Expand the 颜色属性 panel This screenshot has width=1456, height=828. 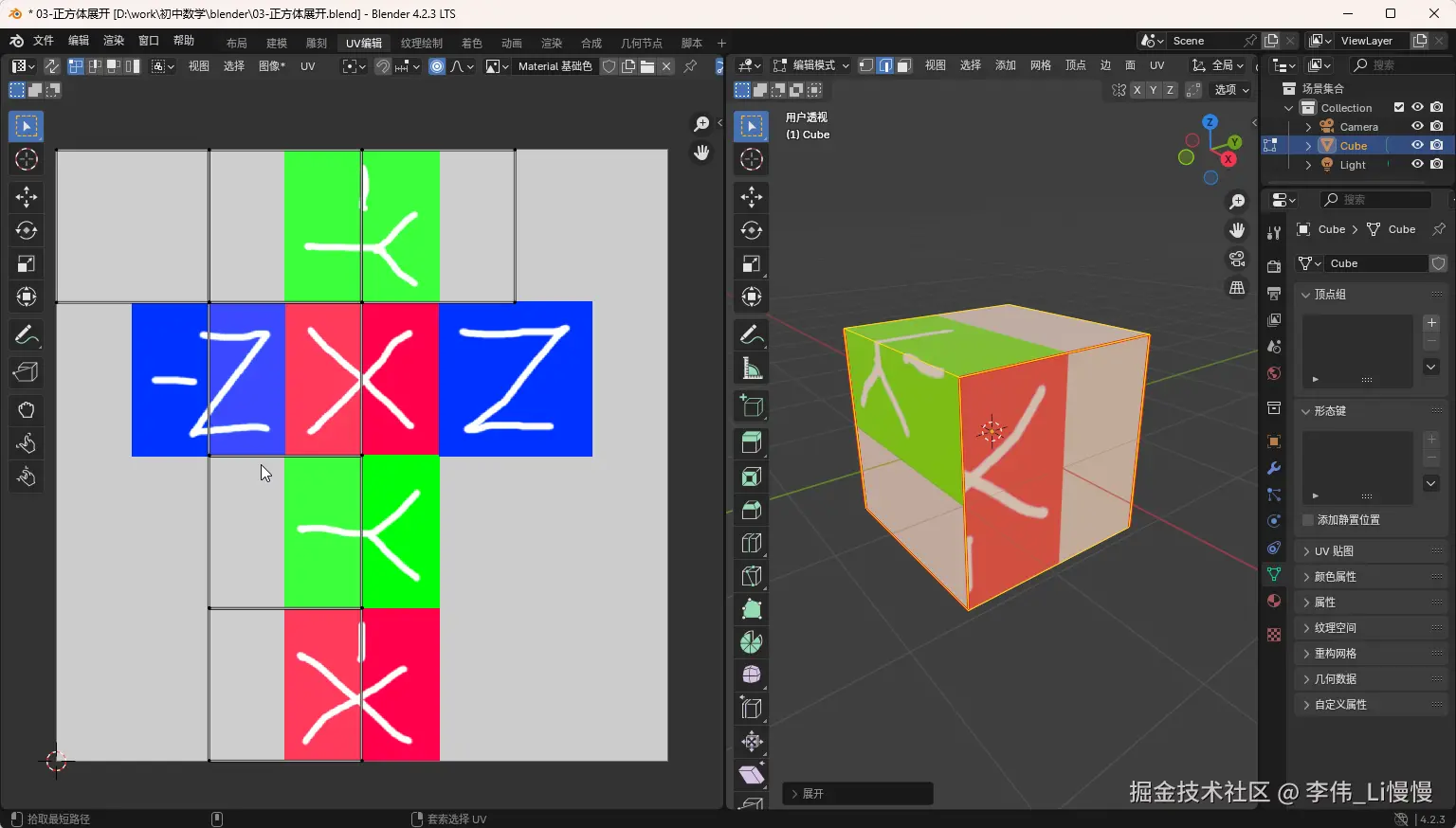click(x=1372, y=577)
